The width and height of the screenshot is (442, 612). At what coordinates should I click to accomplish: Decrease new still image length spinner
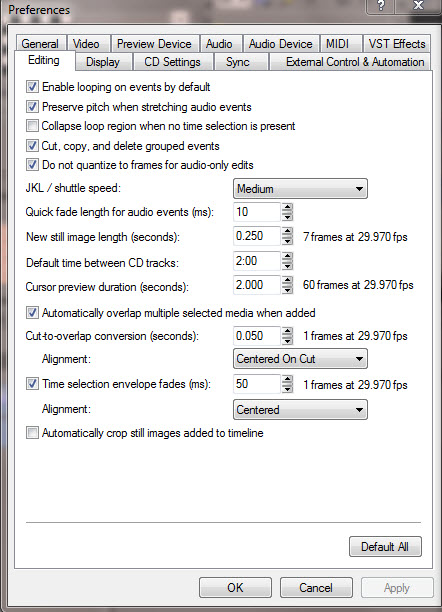(287, 241)
